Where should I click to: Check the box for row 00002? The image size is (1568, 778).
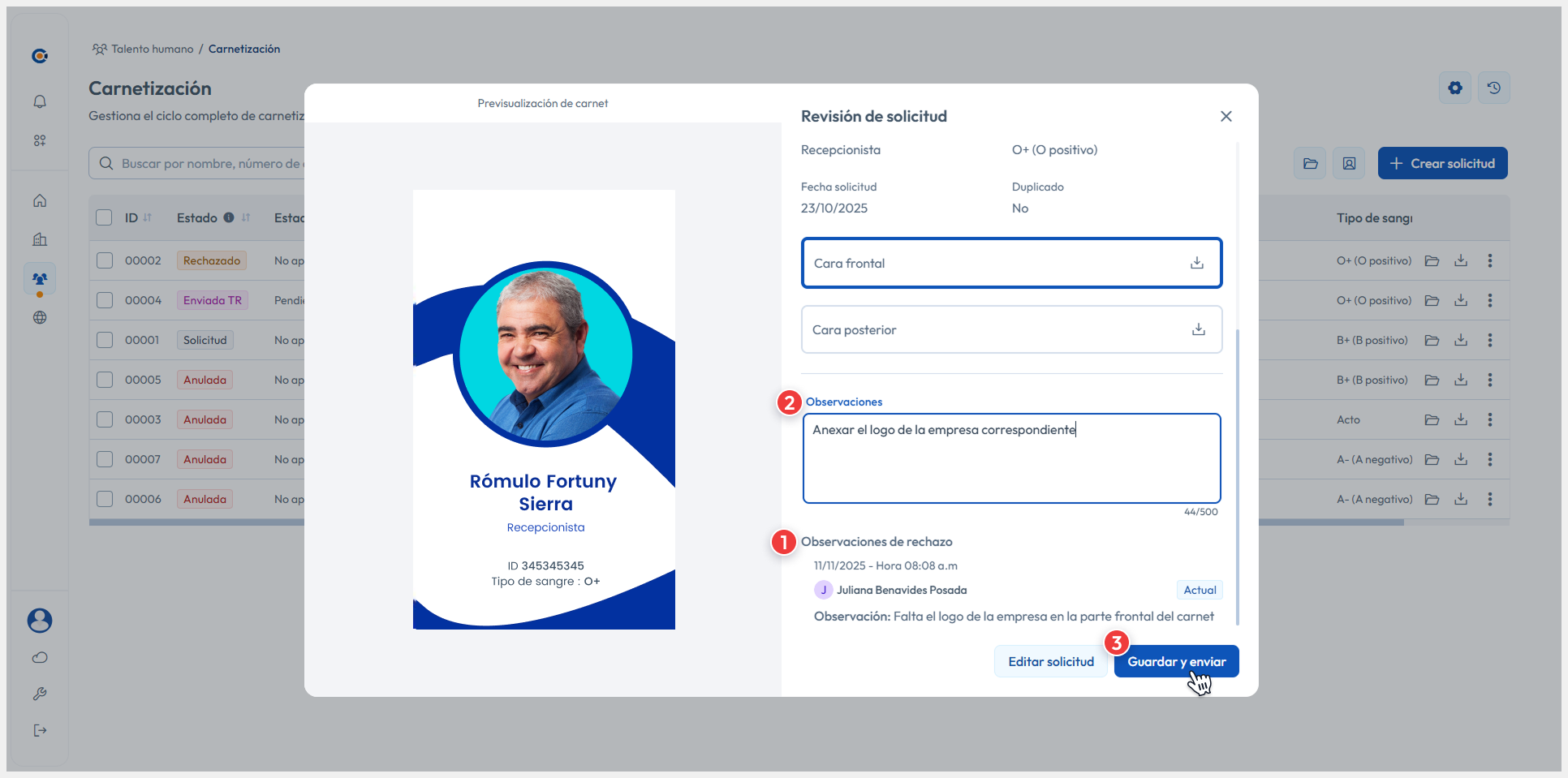(x=105, y=260)
